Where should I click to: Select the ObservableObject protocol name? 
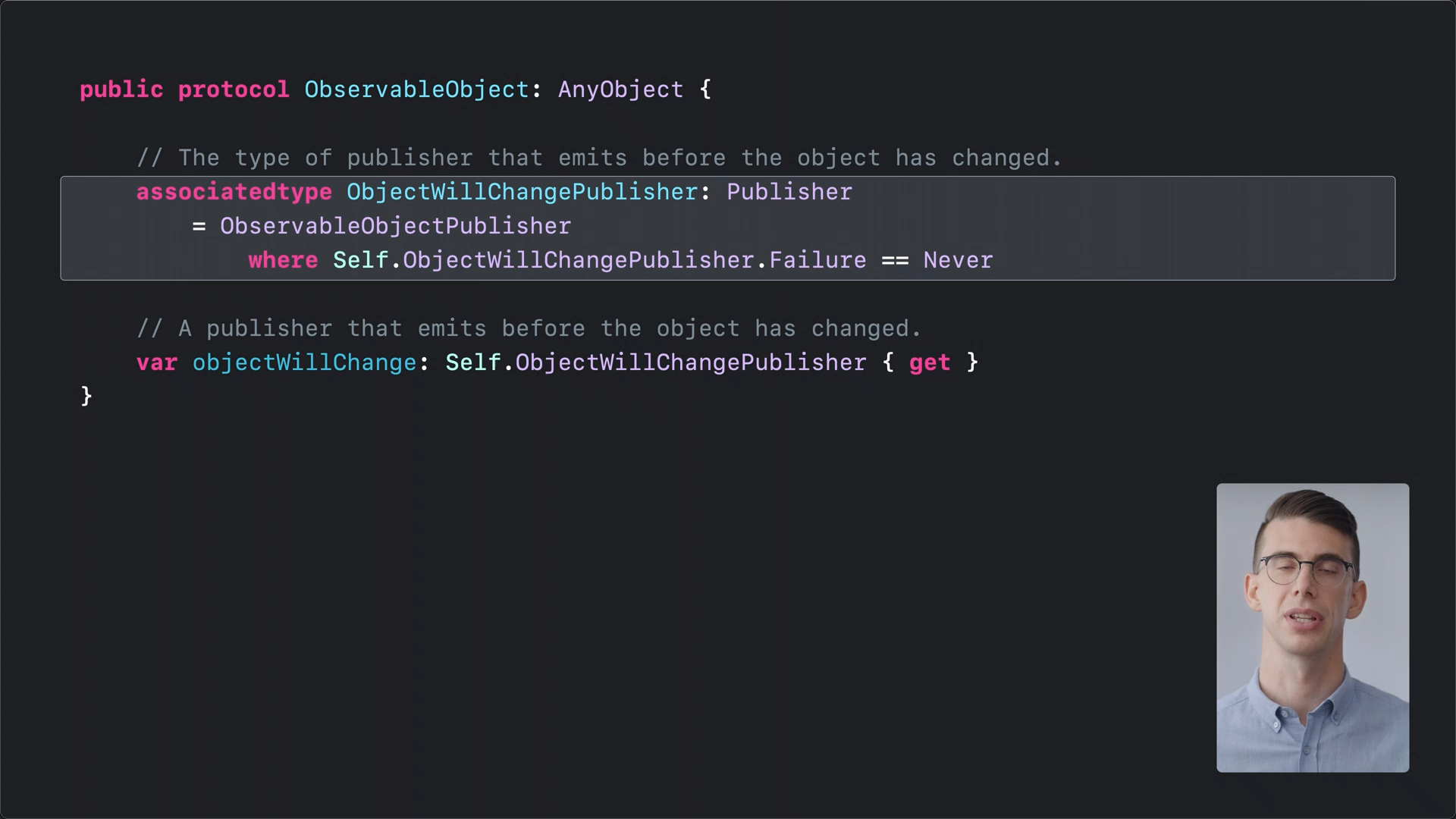(416, 90)
